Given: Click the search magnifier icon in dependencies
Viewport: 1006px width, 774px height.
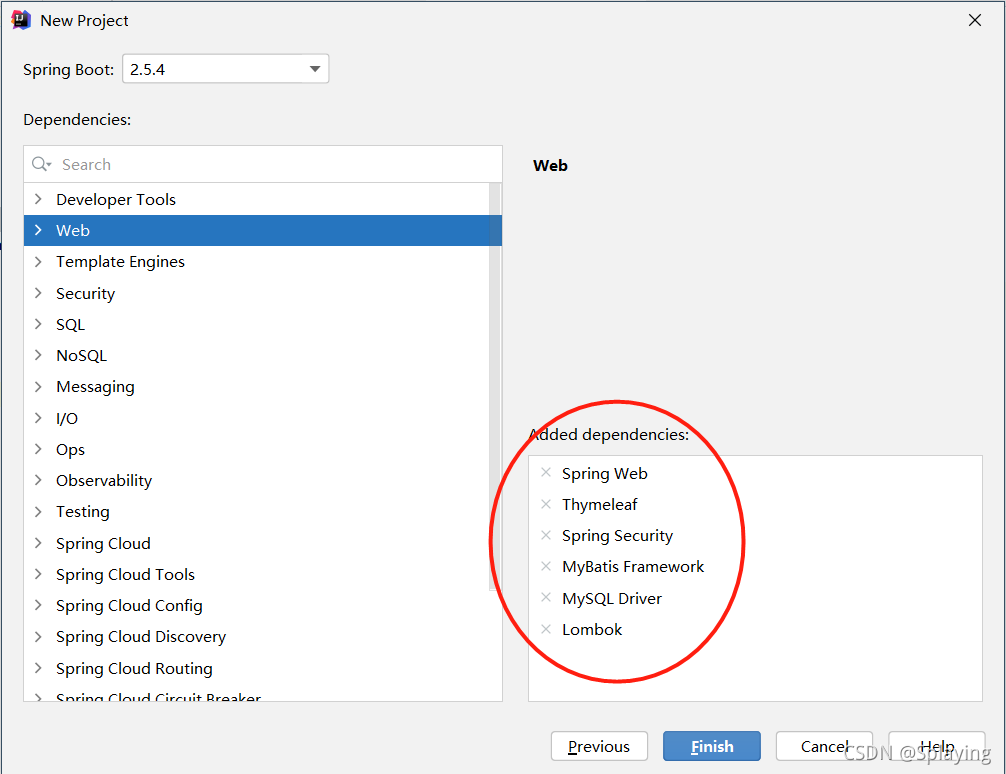Looking at the screenshot, I should pyautogui.click(x=41, y=164).
